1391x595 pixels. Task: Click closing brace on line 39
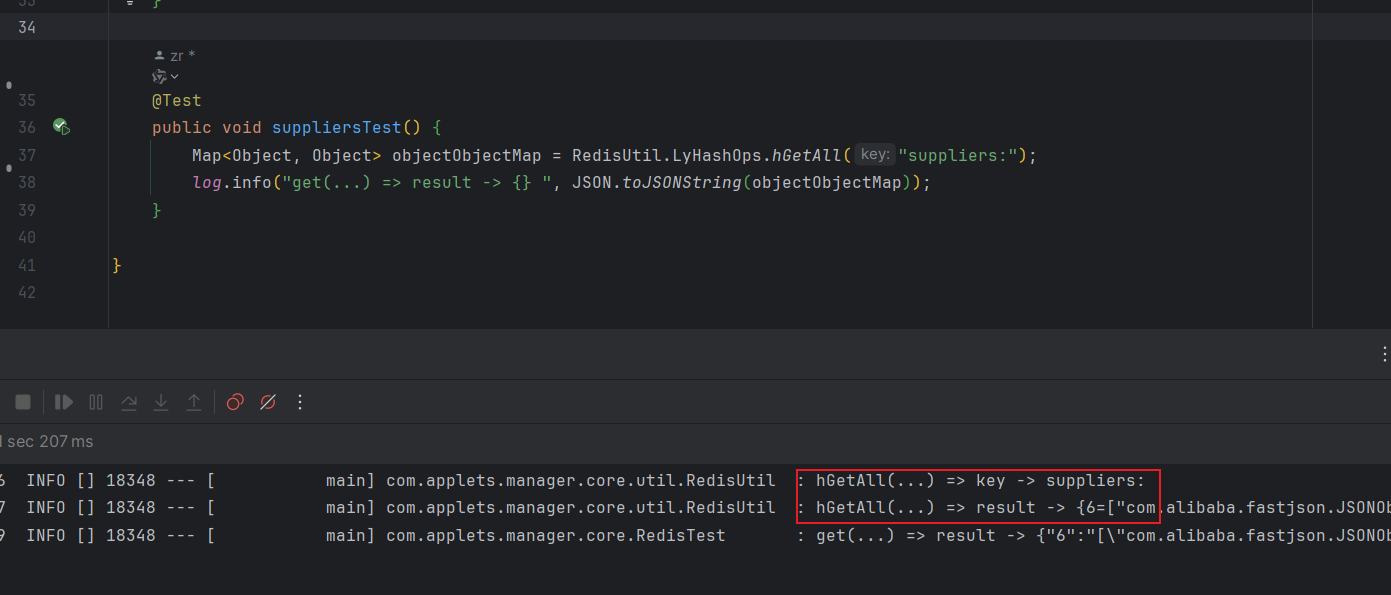tap(157, 210)
